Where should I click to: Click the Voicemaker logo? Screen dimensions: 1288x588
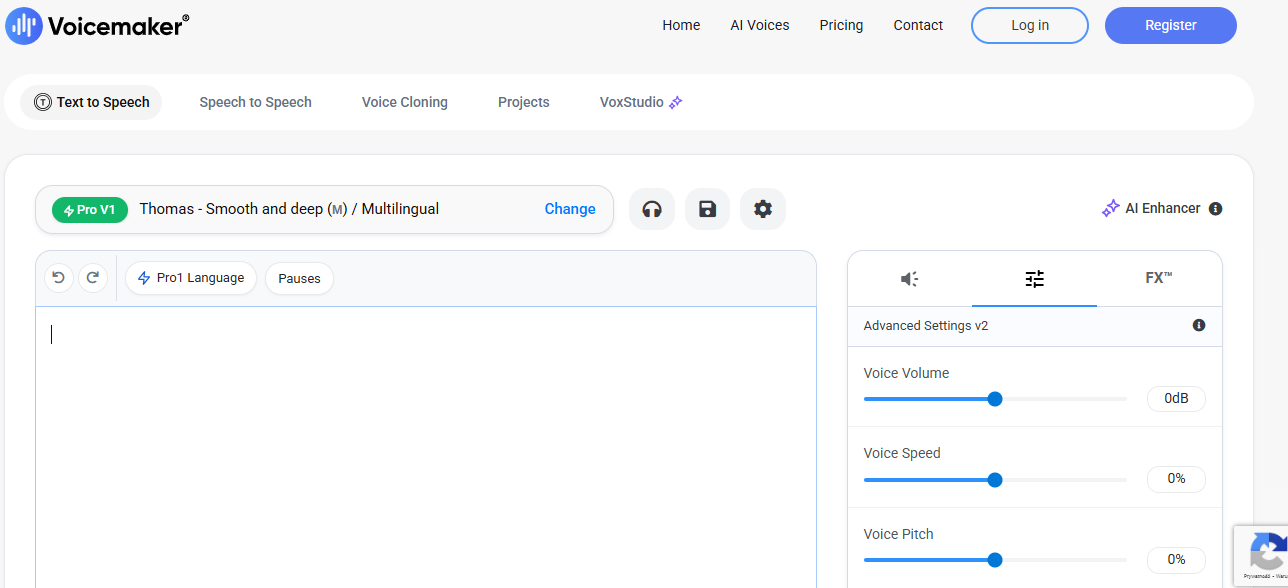(x=97, y=26)
